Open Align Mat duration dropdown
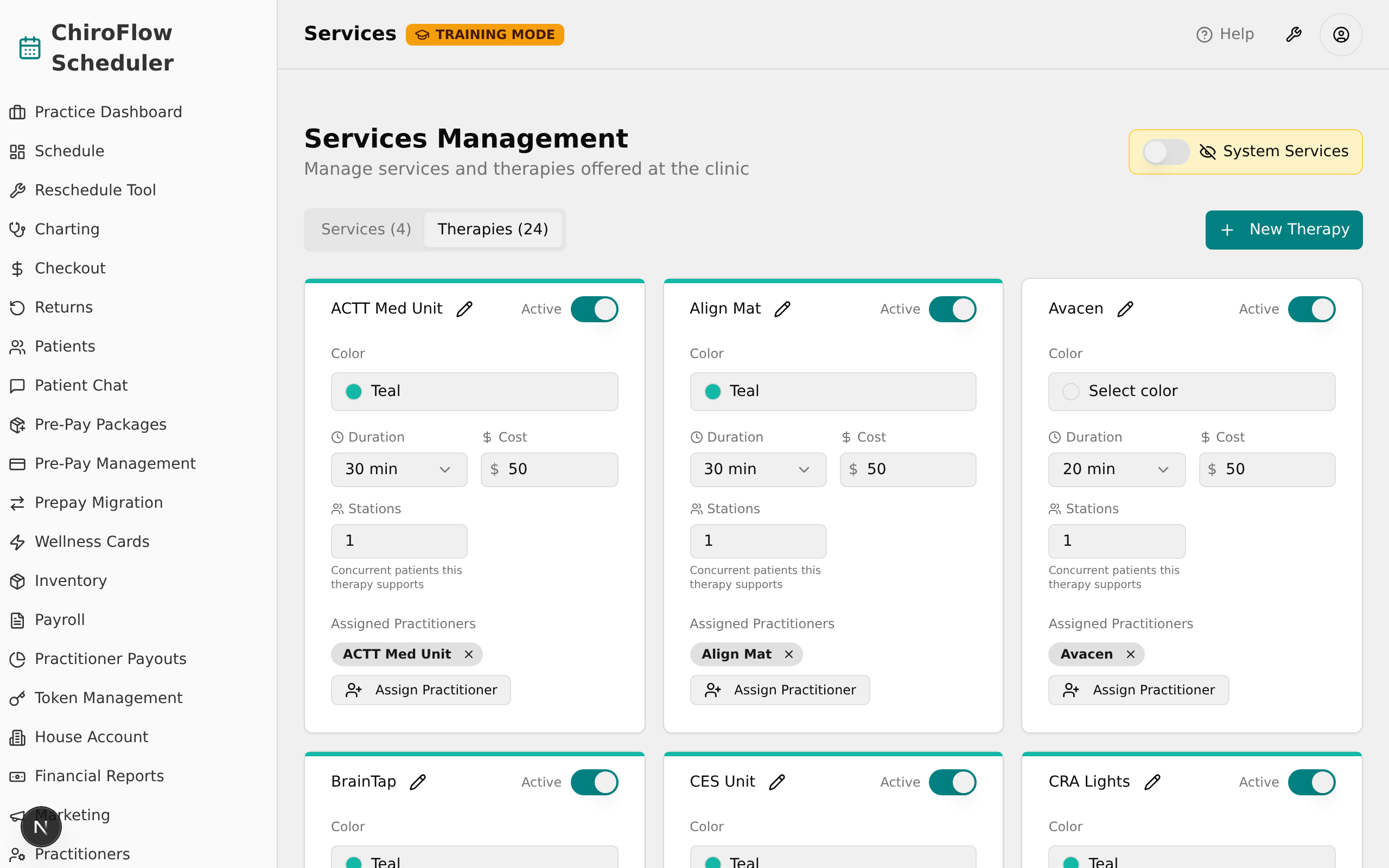The height and width of the screenshot is (868, 1389). (x=757, y=469)
